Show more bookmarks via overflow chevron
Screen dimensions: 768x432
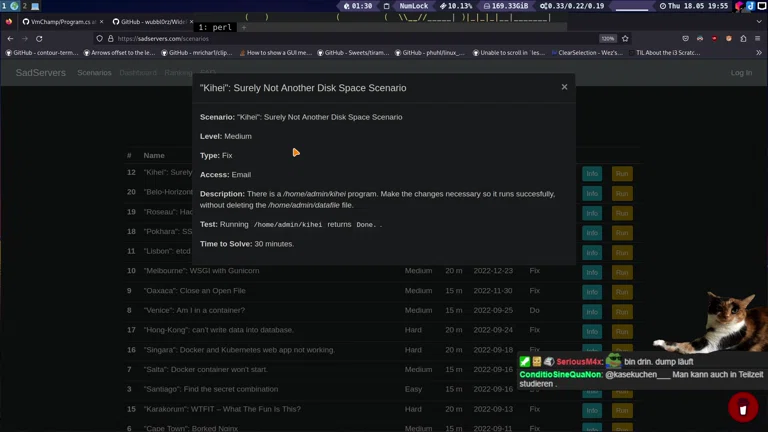tap(759, 52)
